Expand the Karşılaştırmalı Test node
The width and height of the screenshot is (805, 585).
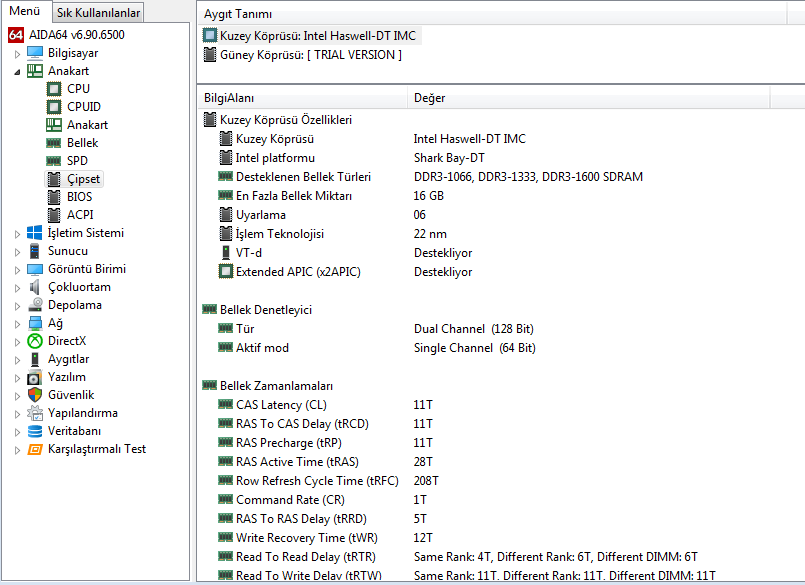[x=17, y=450]
